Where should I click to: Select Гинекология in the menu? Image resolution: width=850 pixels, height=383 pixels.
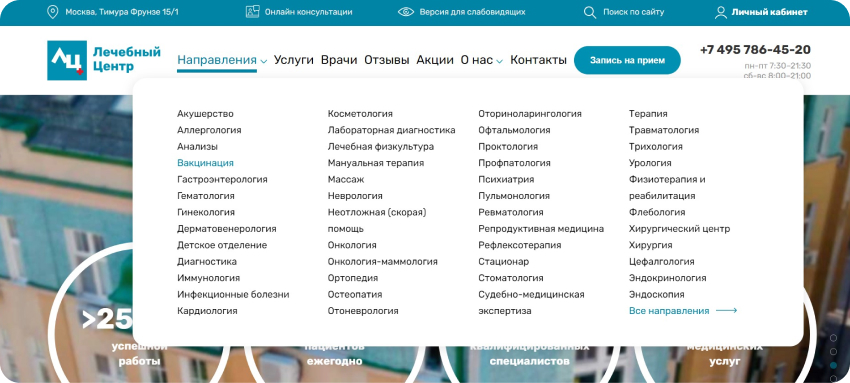(206, 212)
